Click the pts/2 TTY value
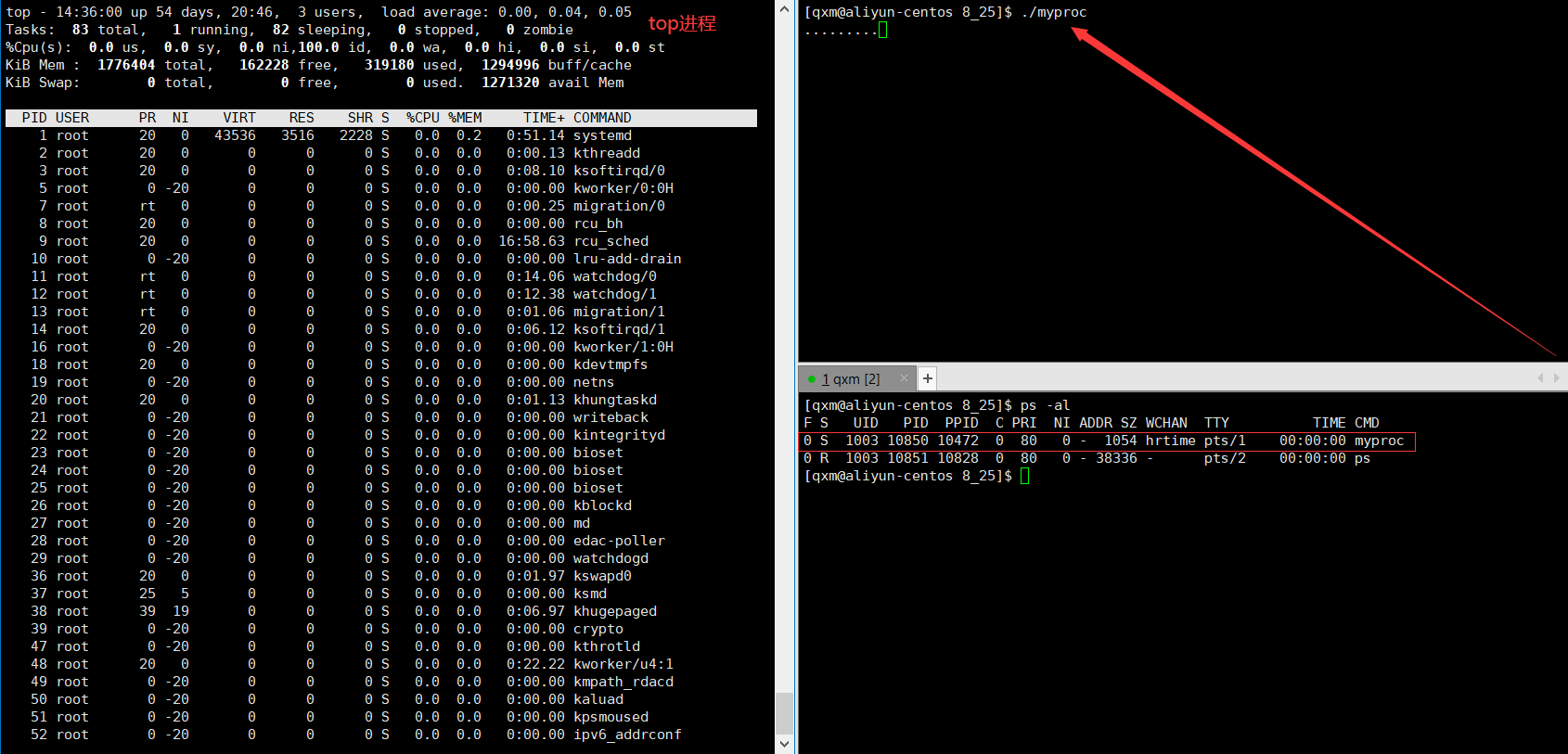 [x=1225, y=458]
